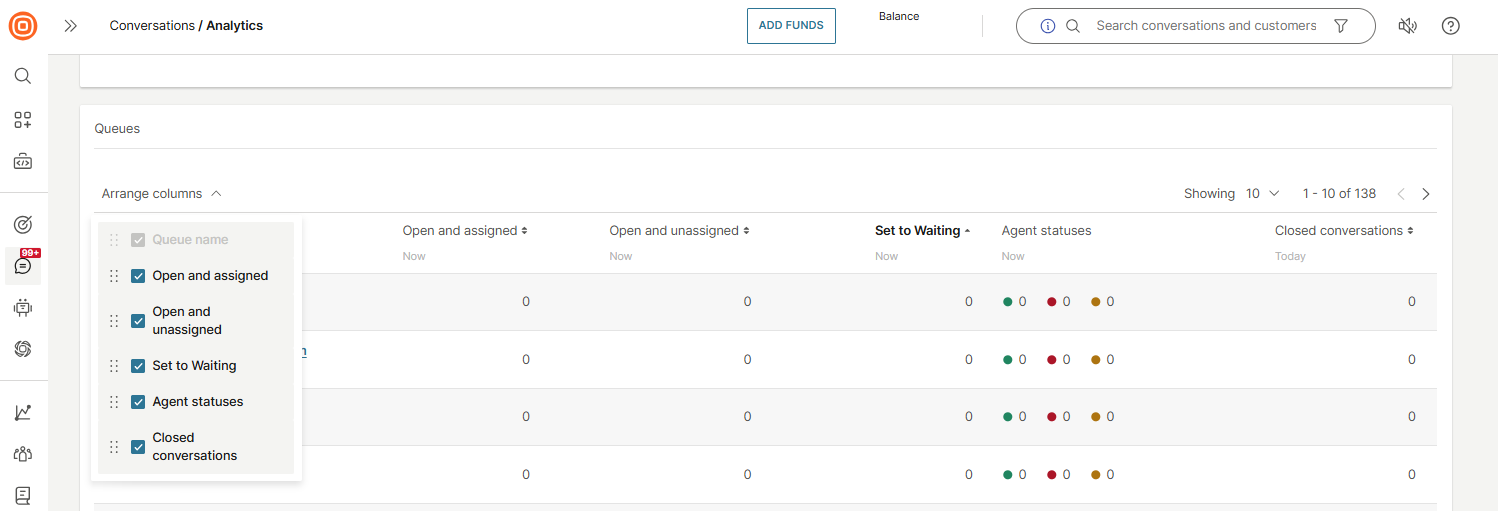This screenshot has width=1498, height=511.
Task: Open the People icon in sidebar
Action: [23, 454]
